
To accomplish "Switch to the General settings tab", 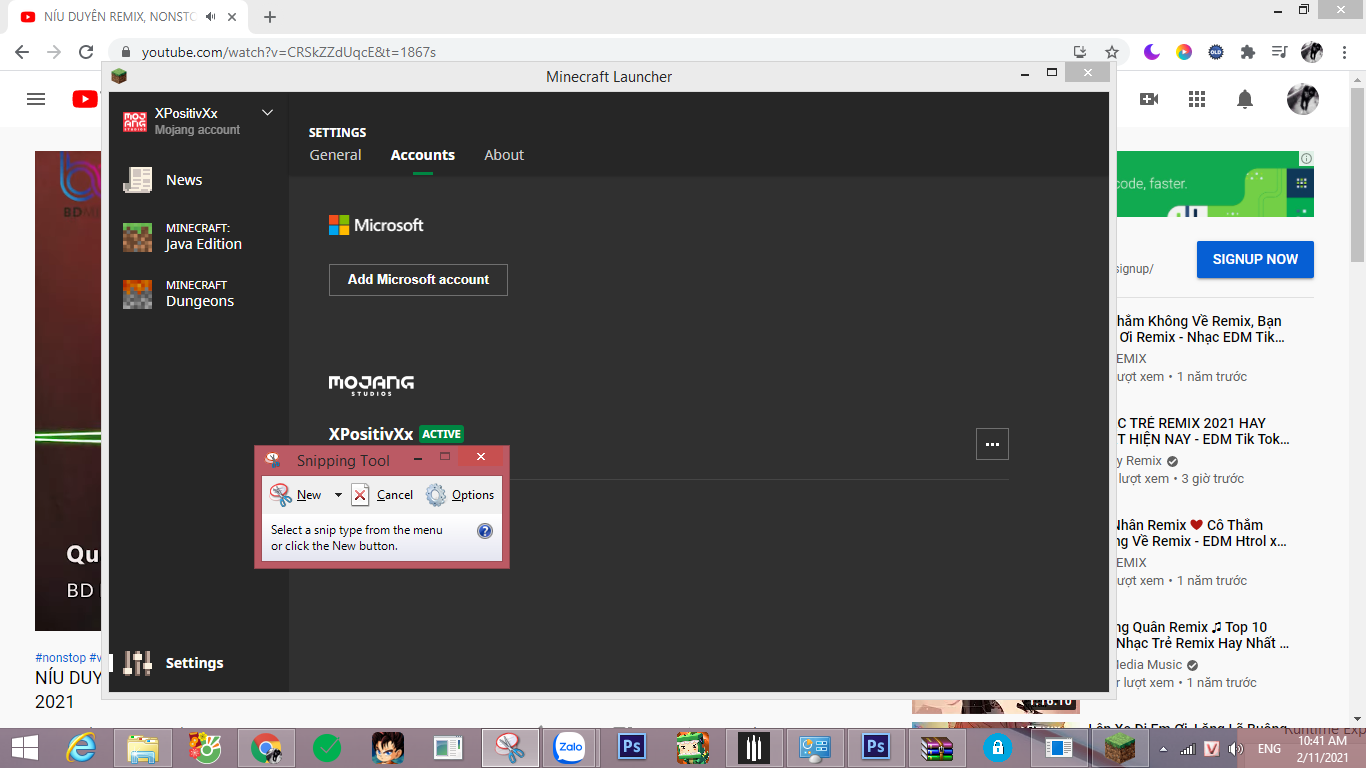I will click(x=335, y=155).
